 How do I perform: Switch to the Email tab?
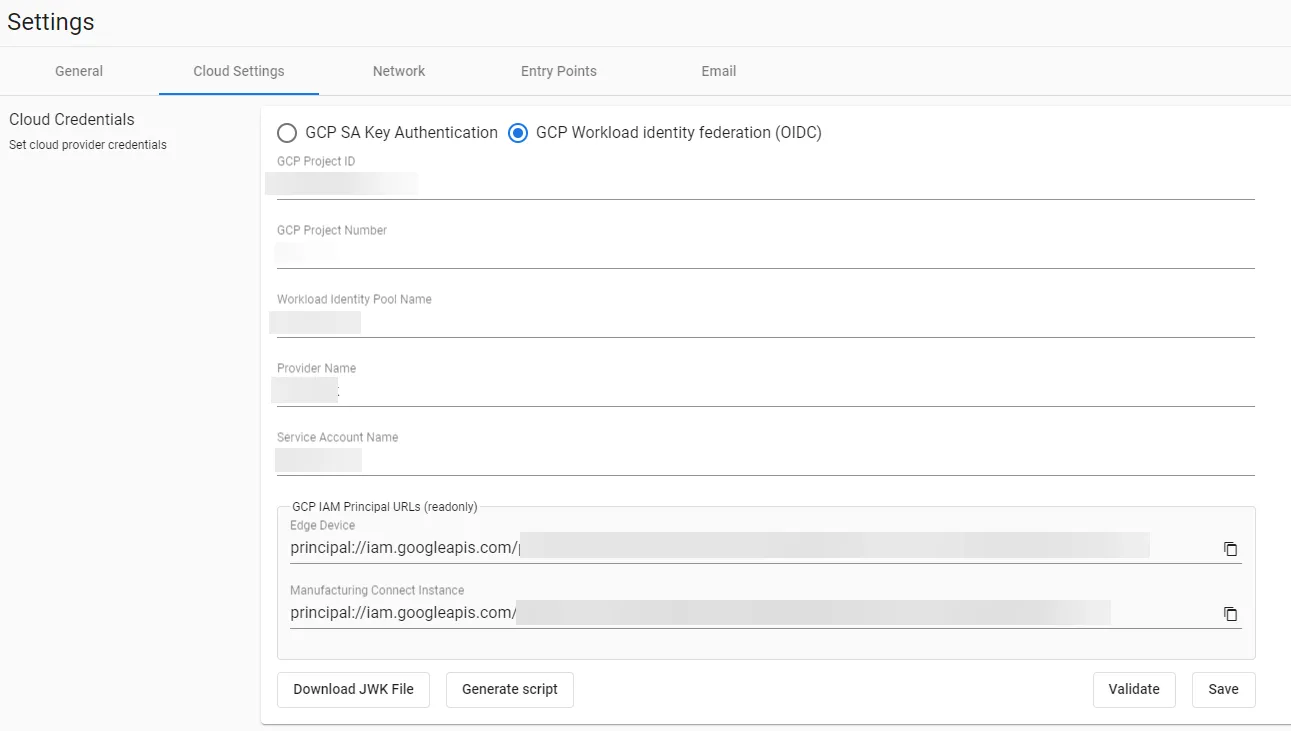[x=719, y=71]
